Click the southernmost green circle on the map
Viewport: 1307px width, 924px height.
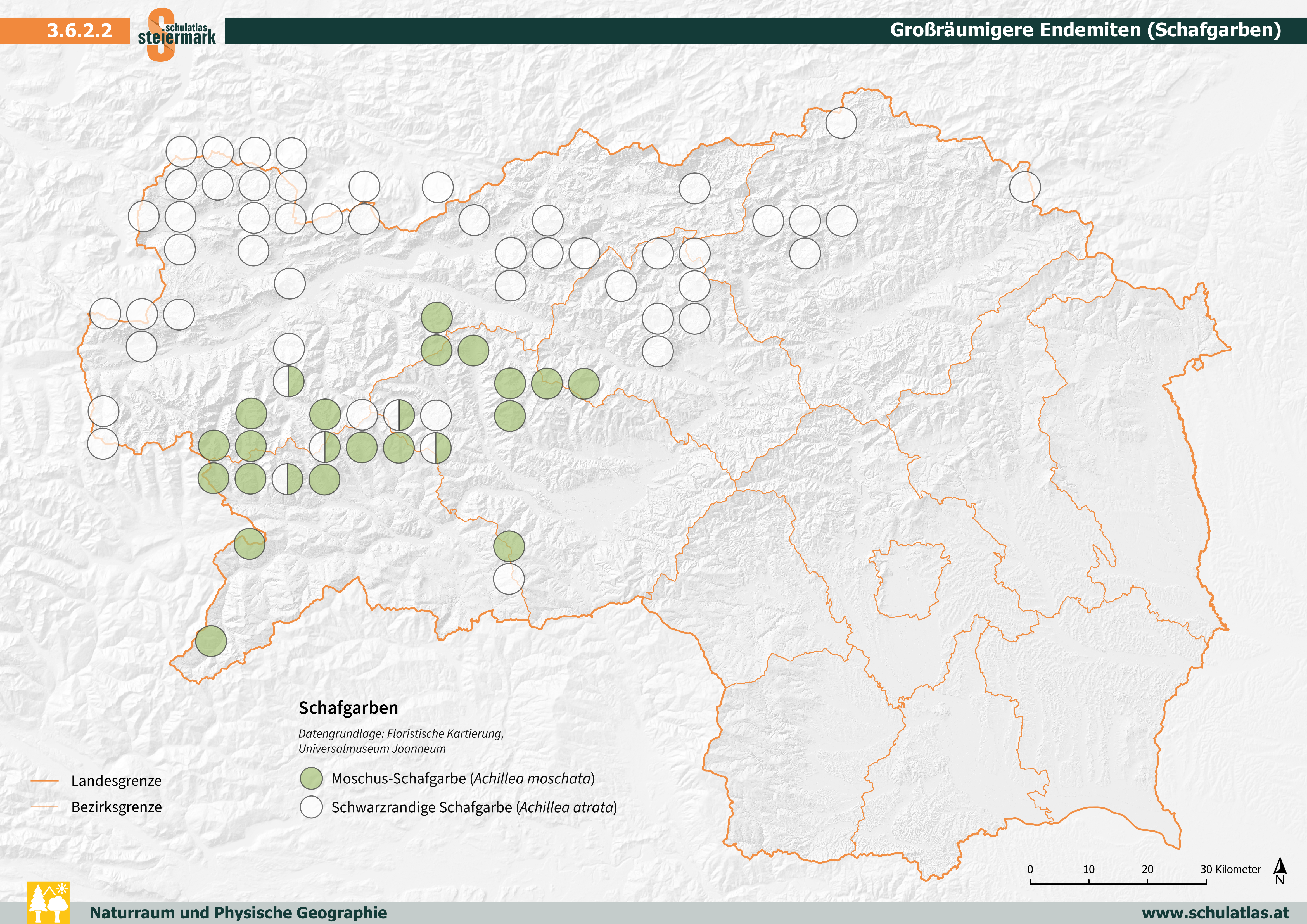click(211, 641)
